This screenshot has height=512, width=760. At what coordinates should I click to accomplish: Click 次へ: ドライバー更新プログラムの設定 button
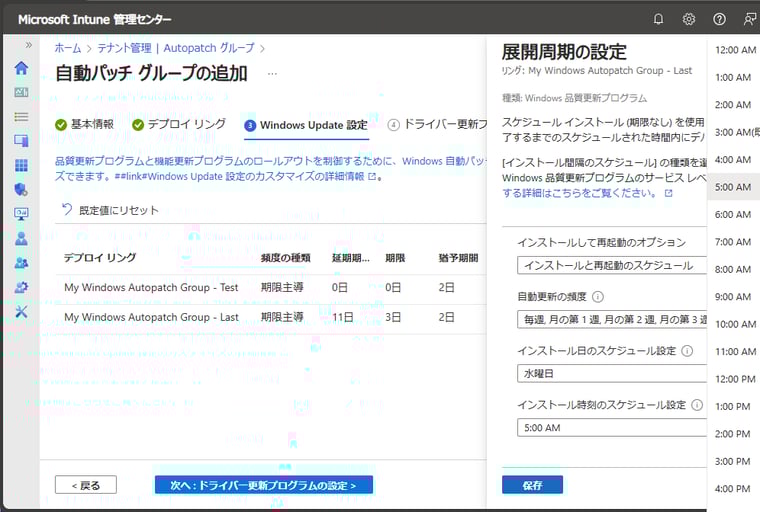click(x=264, y=485)
